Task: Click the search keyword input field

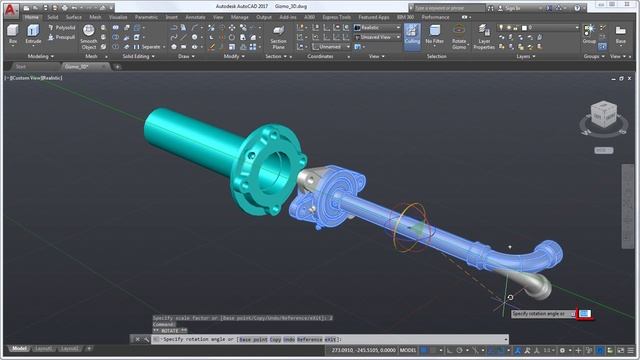Action: click(448, 8)
